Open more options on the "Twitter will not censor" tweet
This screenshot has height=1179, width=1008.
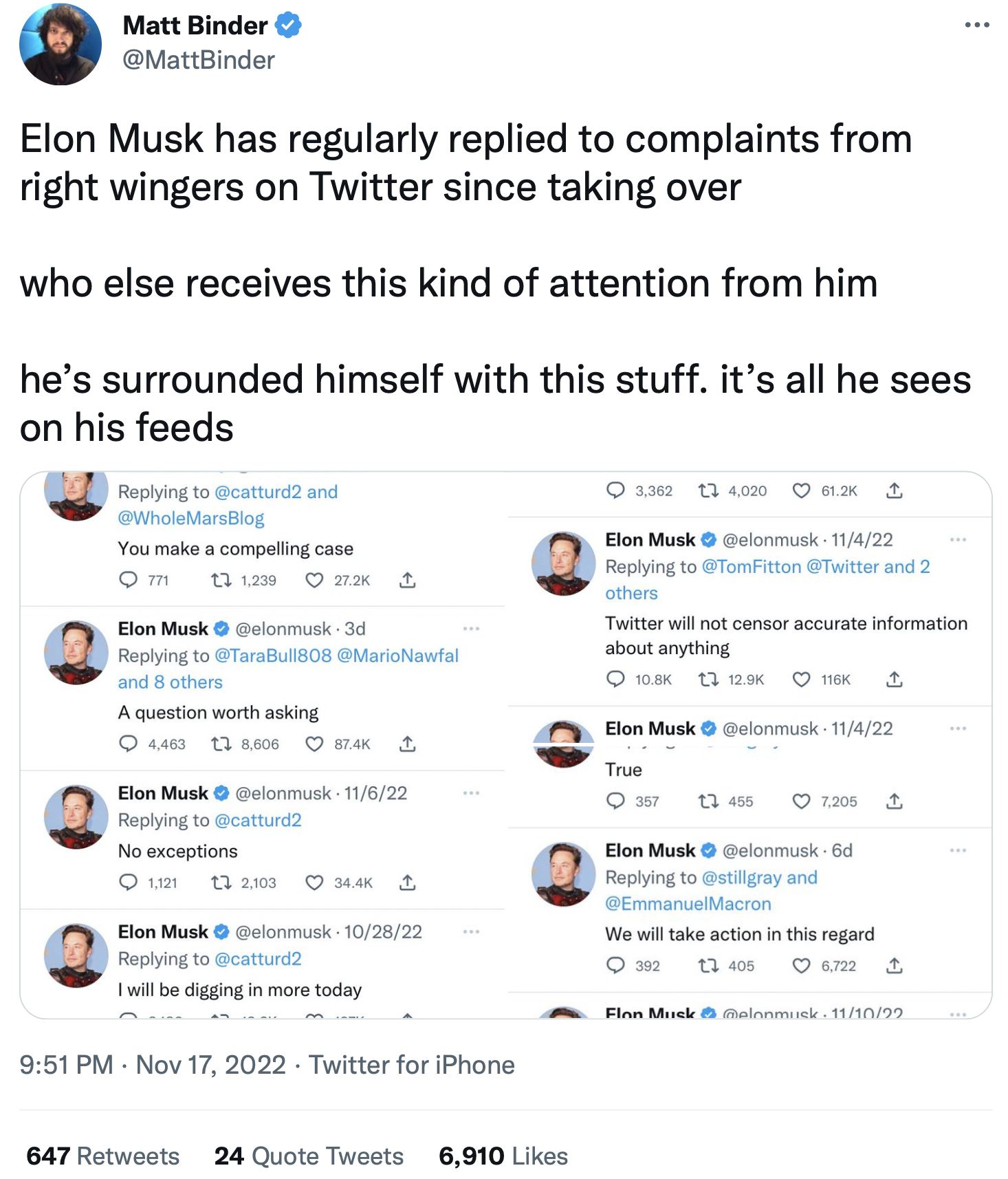click(958, 540)
